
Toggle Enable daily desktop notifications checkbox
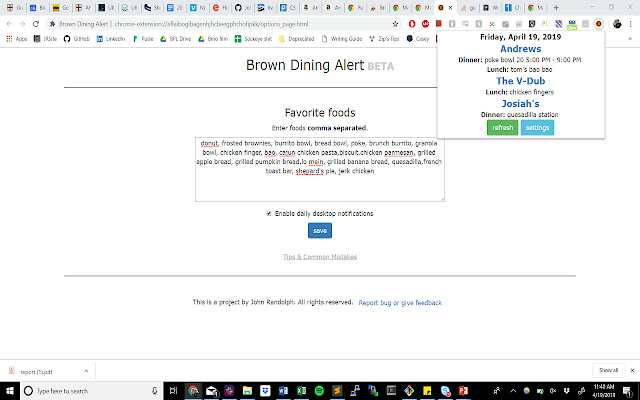(x=269, y=213)
